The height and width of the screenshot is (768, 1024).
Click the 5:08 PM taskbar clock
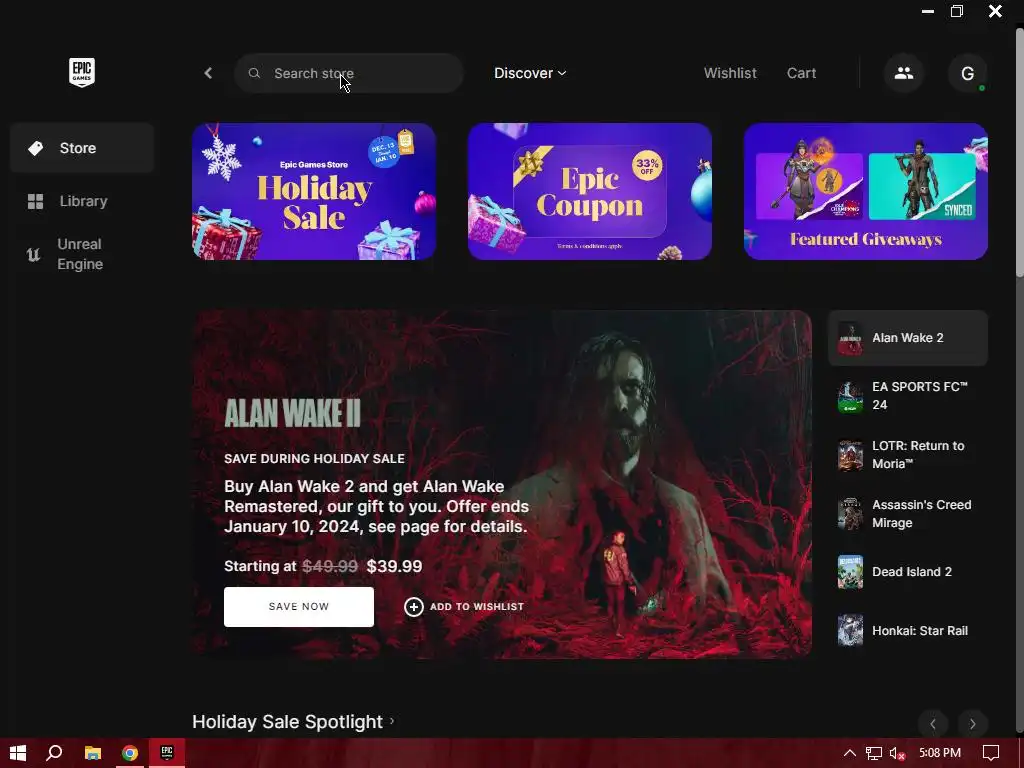click(x=940, y=753)
